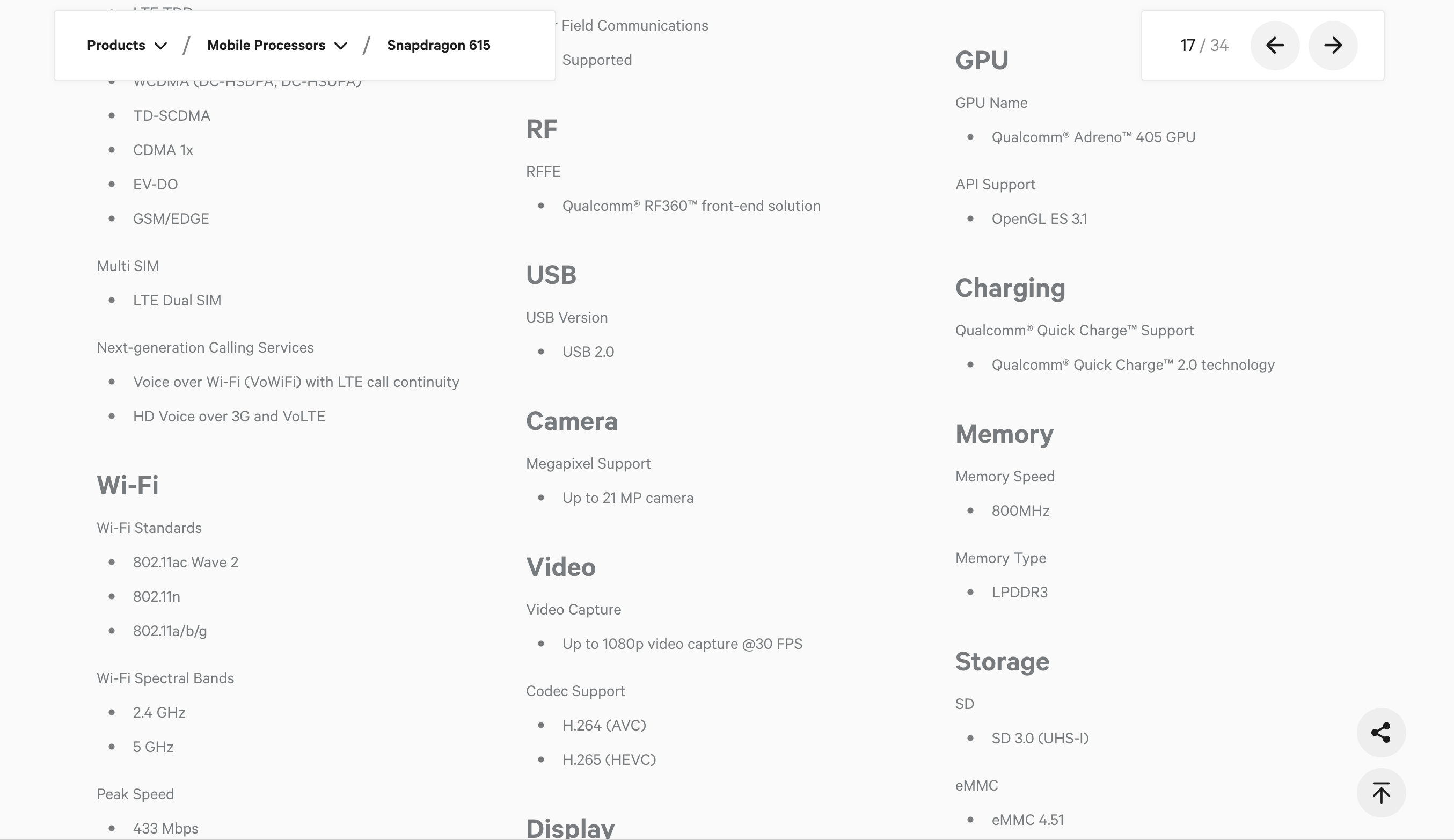Open the Mobile Processors breadcrumb menu
This screenshot has height=840, width=1454.
click(277, 46)
